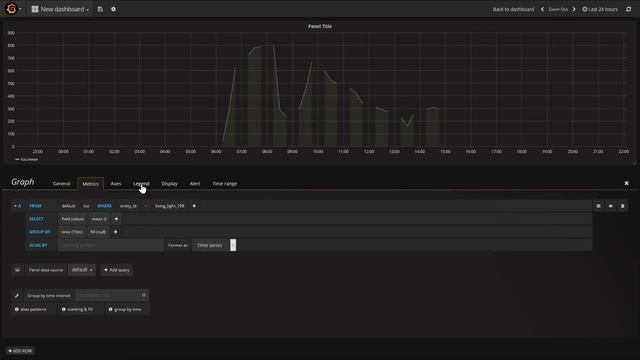The image size is (640, 360).
Task: Click the Add query button
Action: 117,270
